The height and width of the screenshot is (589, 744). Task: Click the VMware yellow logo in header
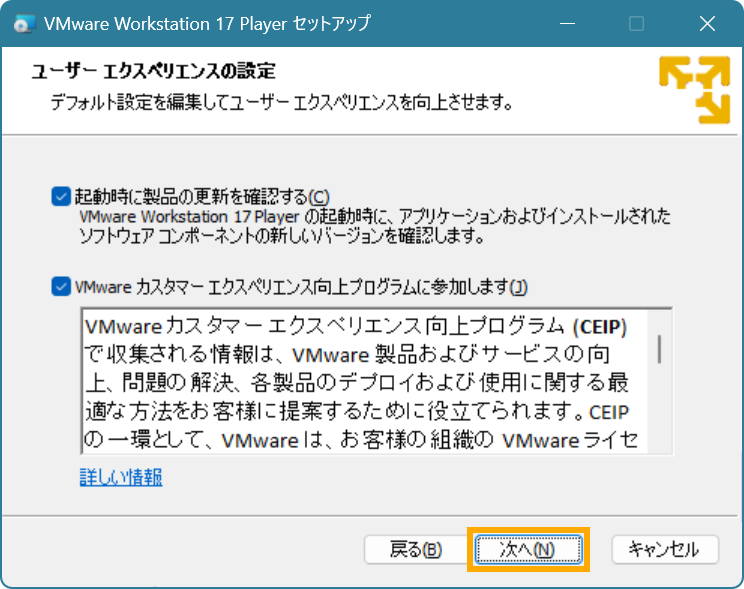click(x=694, y=90)
